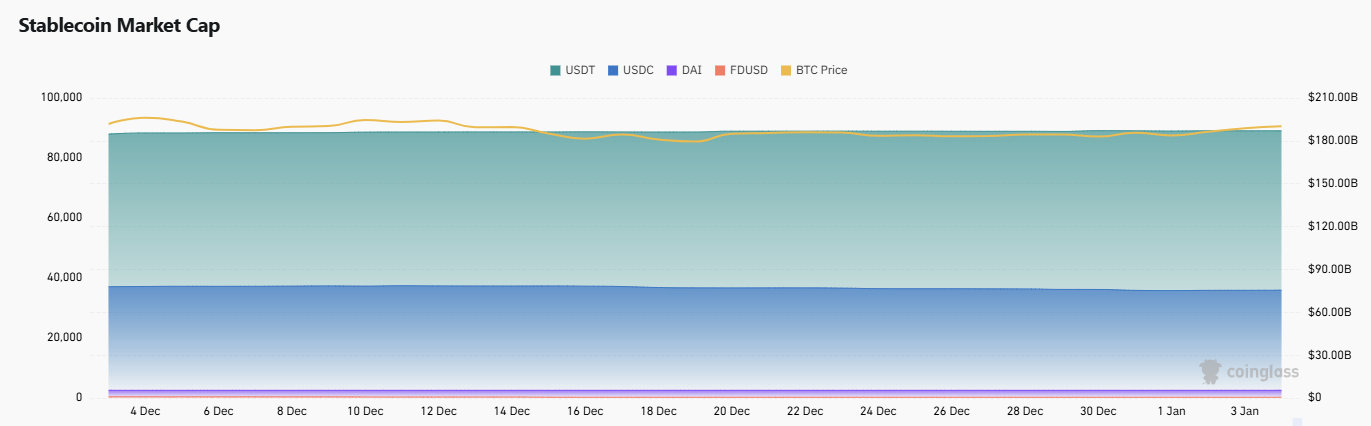The width and height of the screenshot is (1371, 426).
Task: Click the $90.00B right axis label
Action: tap(1329, 270)
